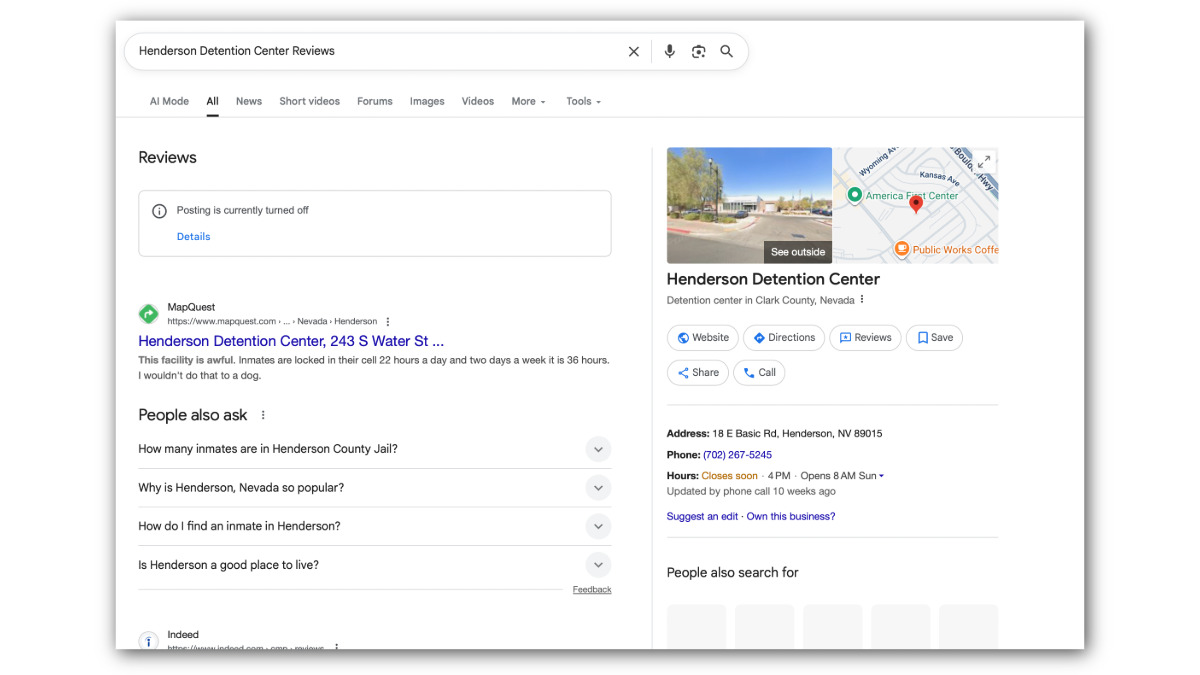Open the See outside street view photo

tap(749, 206)
